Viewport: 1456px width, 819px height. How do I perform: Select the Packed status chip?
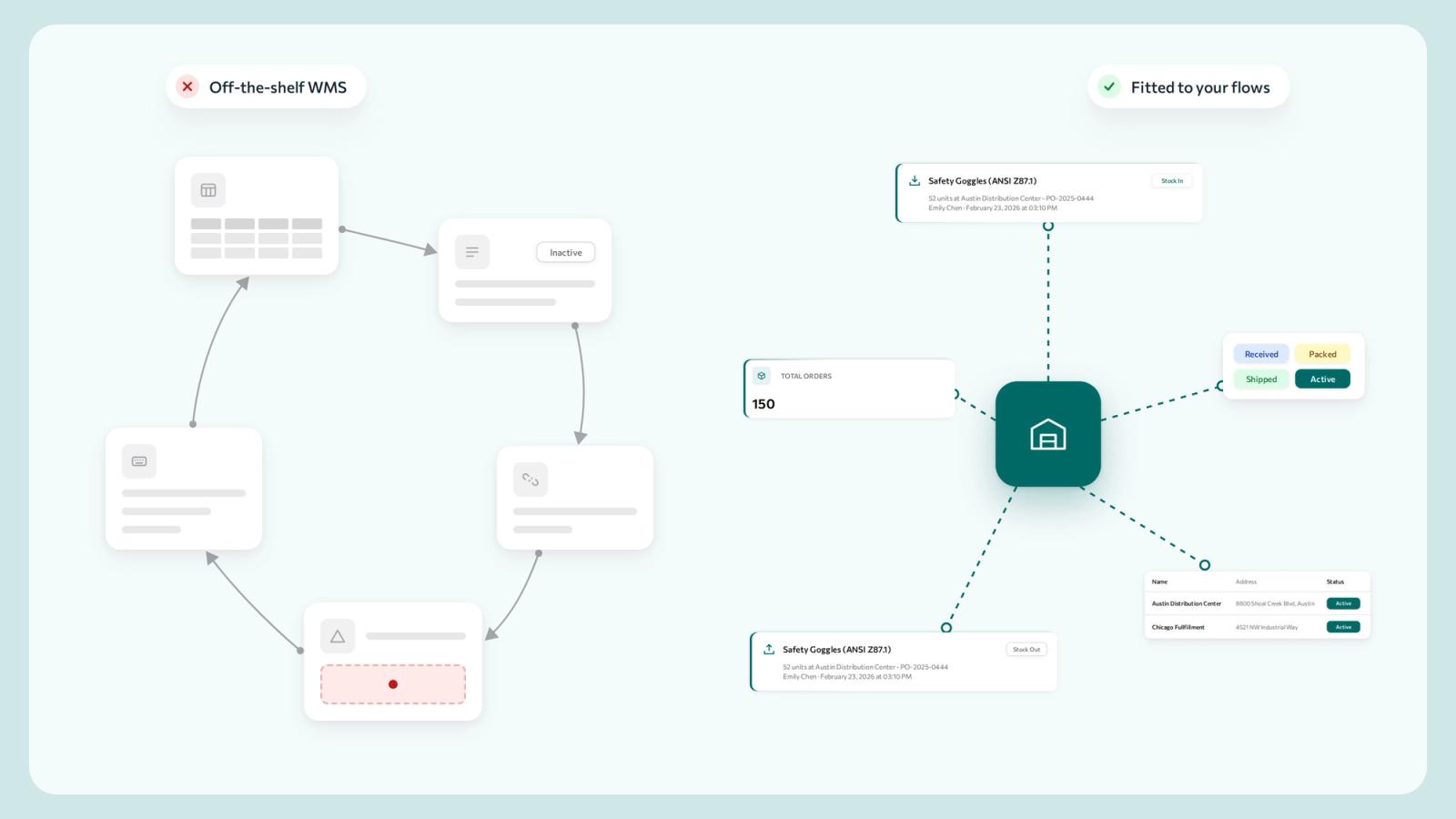pos(1323,354)
